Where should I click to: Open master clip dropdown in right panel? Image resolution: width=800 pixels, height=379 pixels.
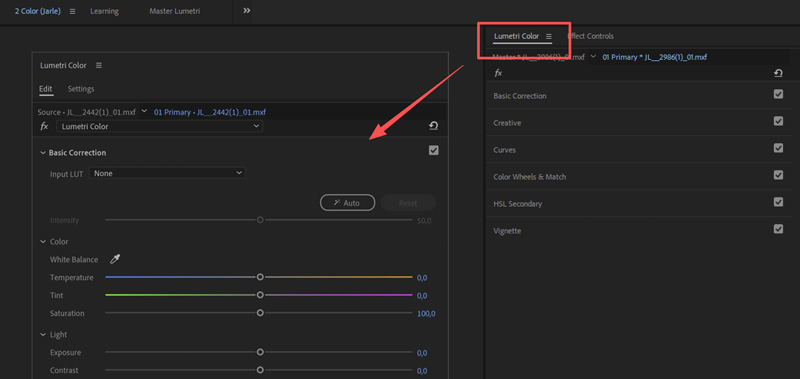593,57
